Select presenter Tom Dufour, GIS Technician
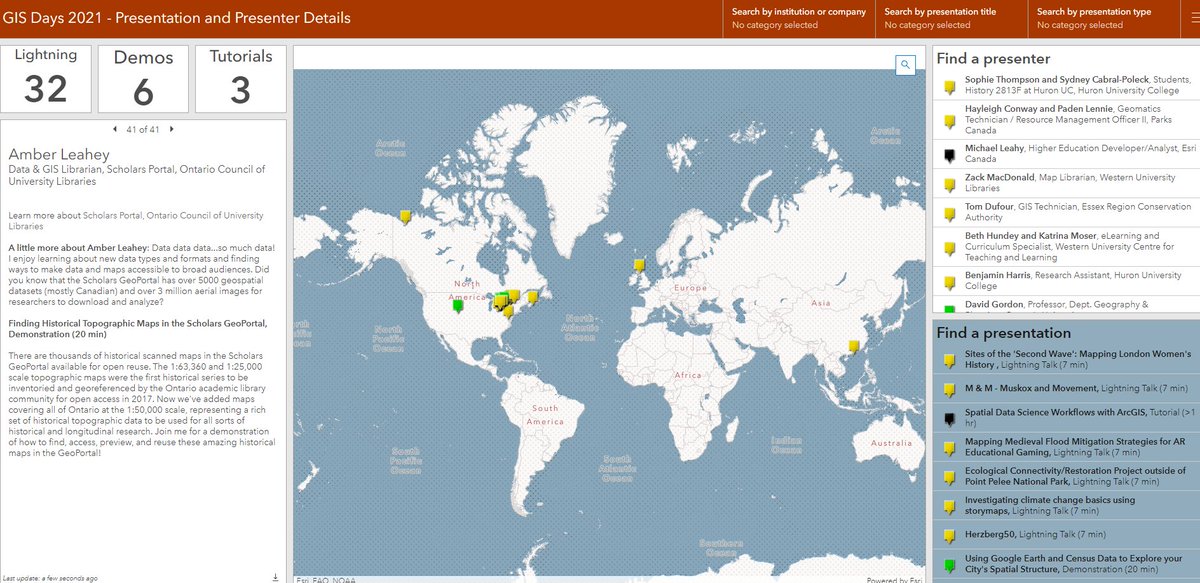1200x583 pixels. point(1064,213)
